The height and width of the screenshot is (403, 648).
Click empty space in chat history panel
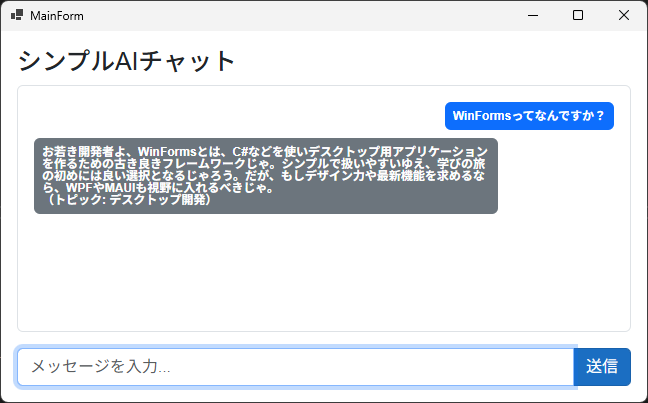coord(324,273)
